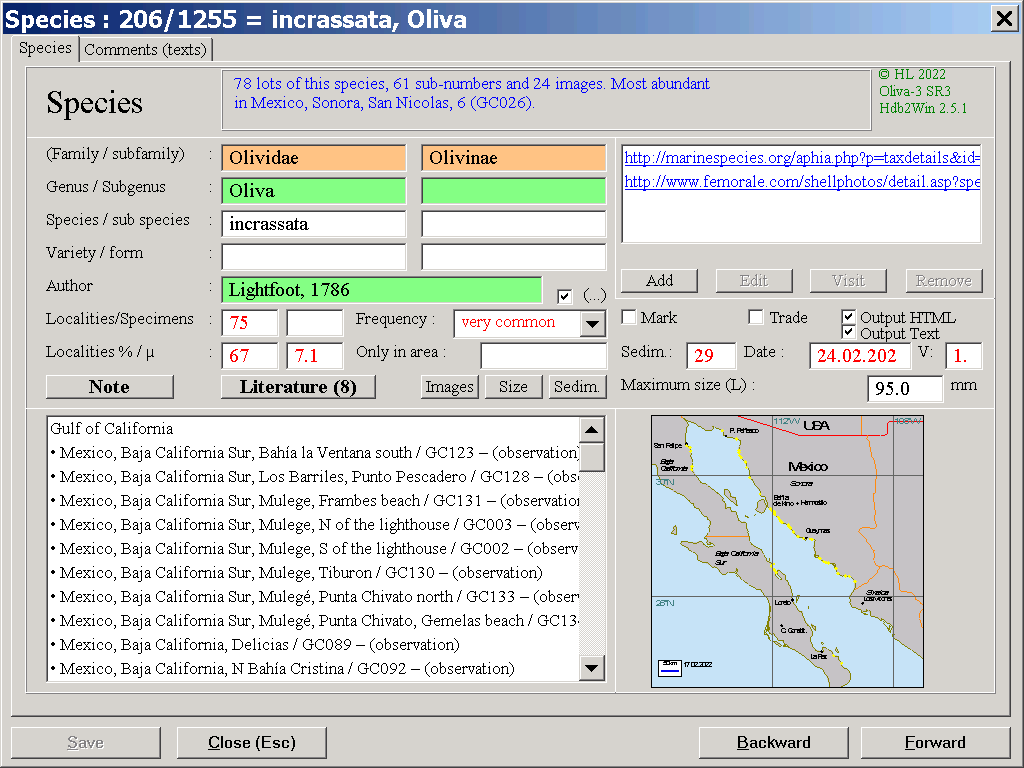Screen dimensions: 1024x768
Task: Toggle the Output Text checkbox
Action: 849,333
